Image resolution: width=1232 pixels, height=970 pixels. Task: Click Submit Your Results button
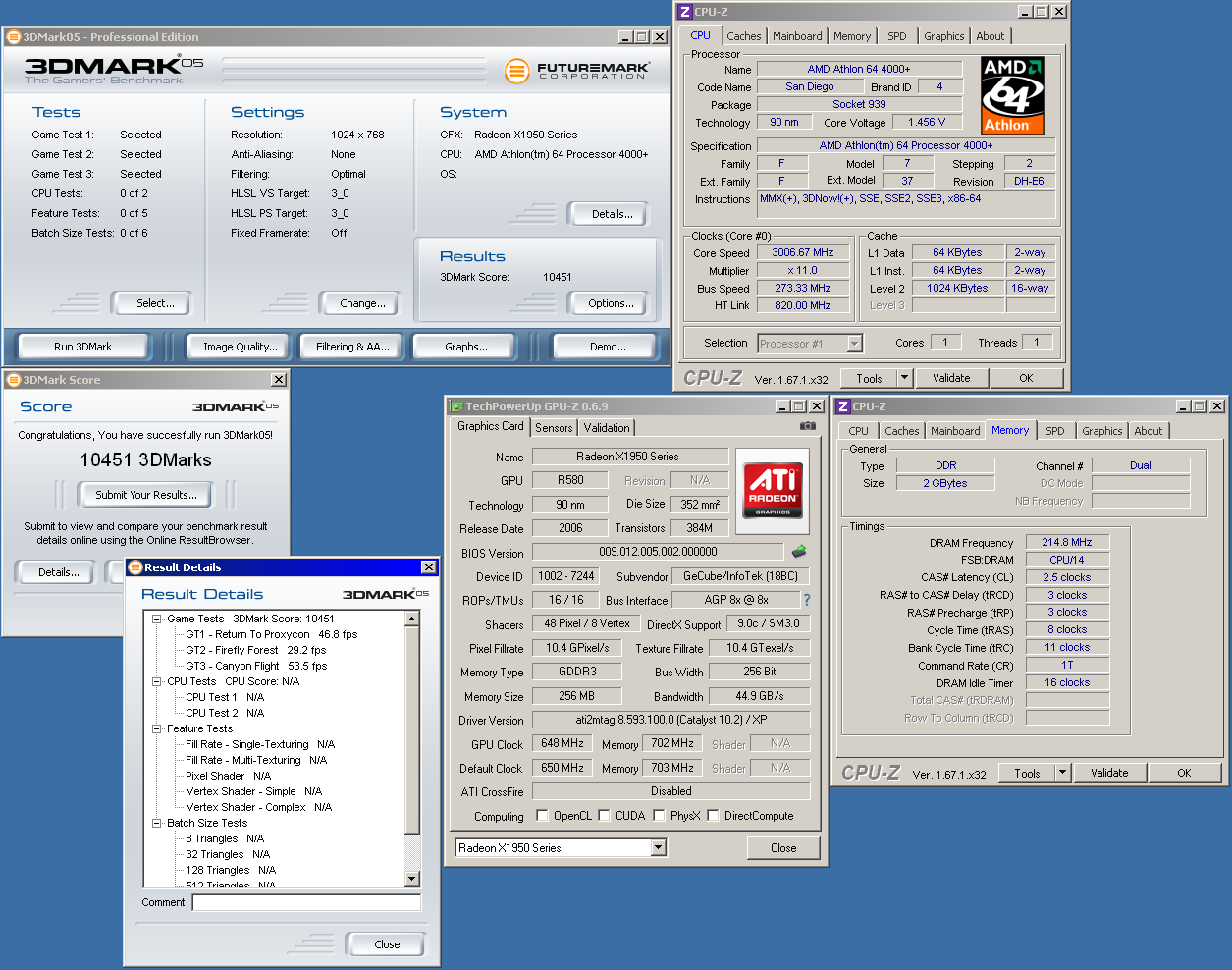click(x=146, y=495)
